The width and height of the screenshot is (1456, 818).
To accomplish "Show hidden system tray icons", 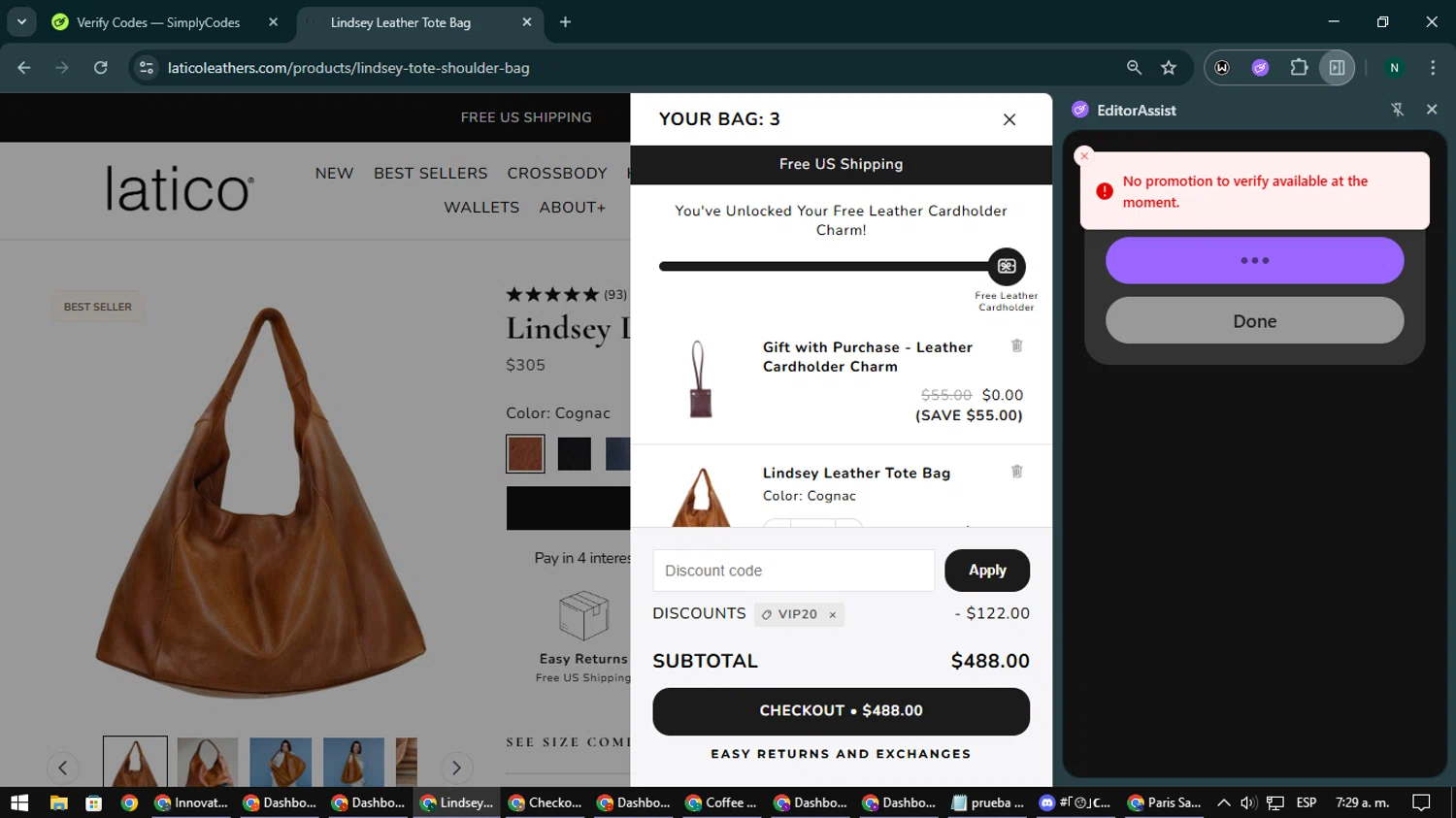I will click(x=1224, y=802).
